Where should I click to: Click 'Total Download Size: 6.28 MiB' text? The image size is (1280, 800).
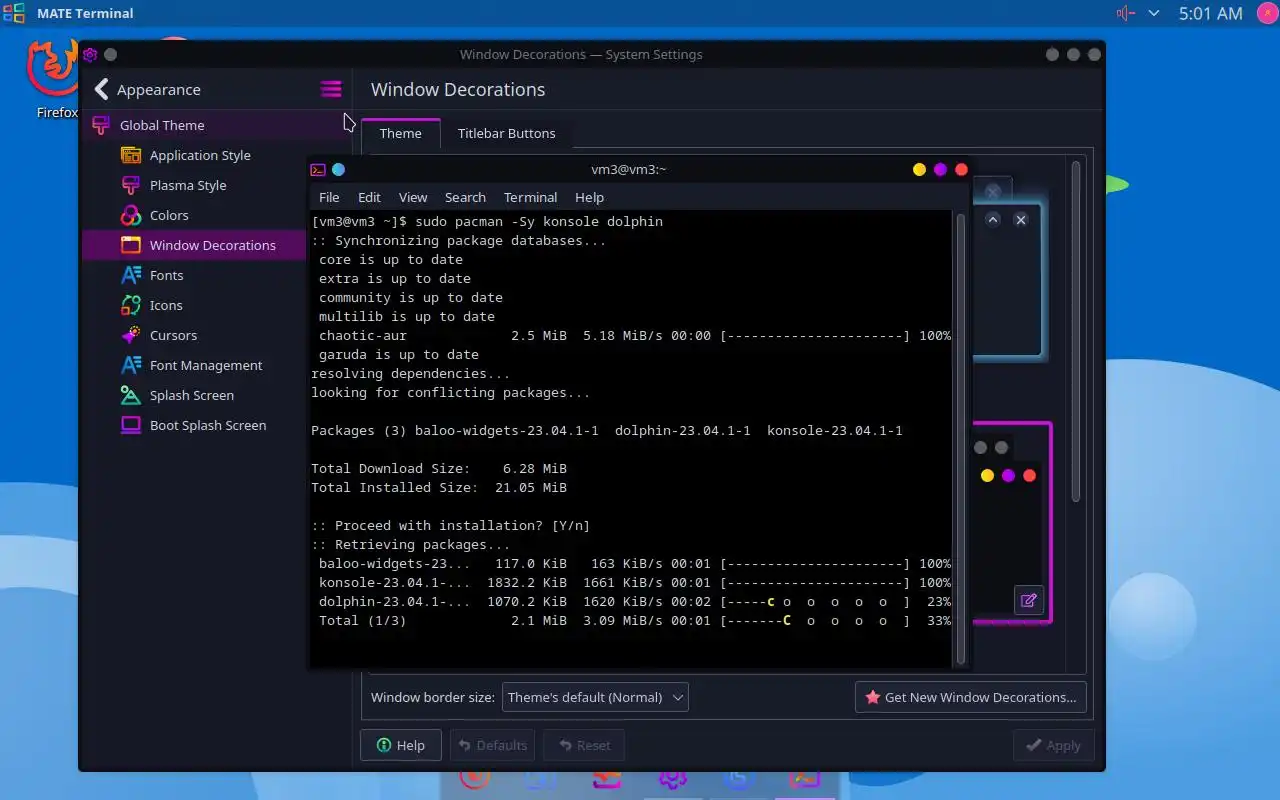(x=439, y=468)
